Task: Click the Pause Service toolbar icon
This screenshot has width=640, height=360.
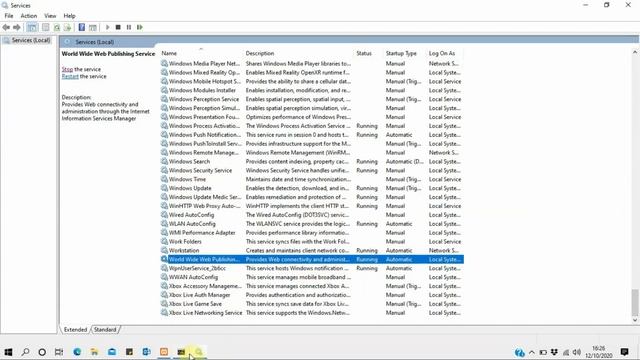Action: coord(129,27)
